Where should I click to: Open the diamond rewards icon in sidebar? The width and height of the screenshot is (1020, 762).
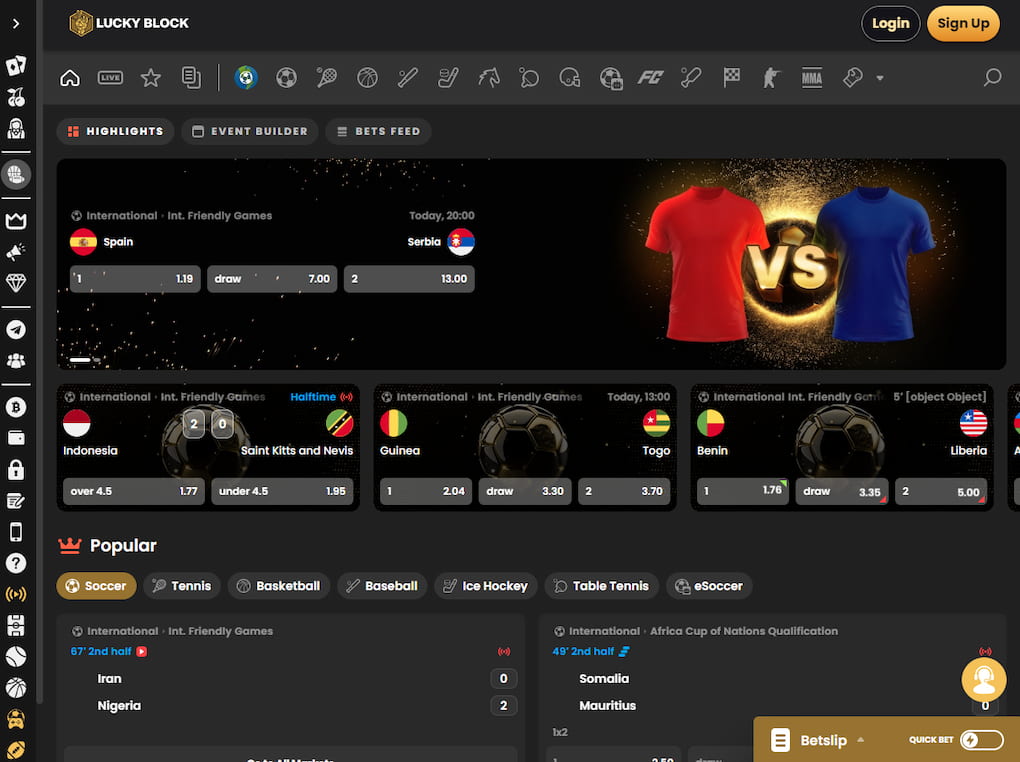click(16, 282)
